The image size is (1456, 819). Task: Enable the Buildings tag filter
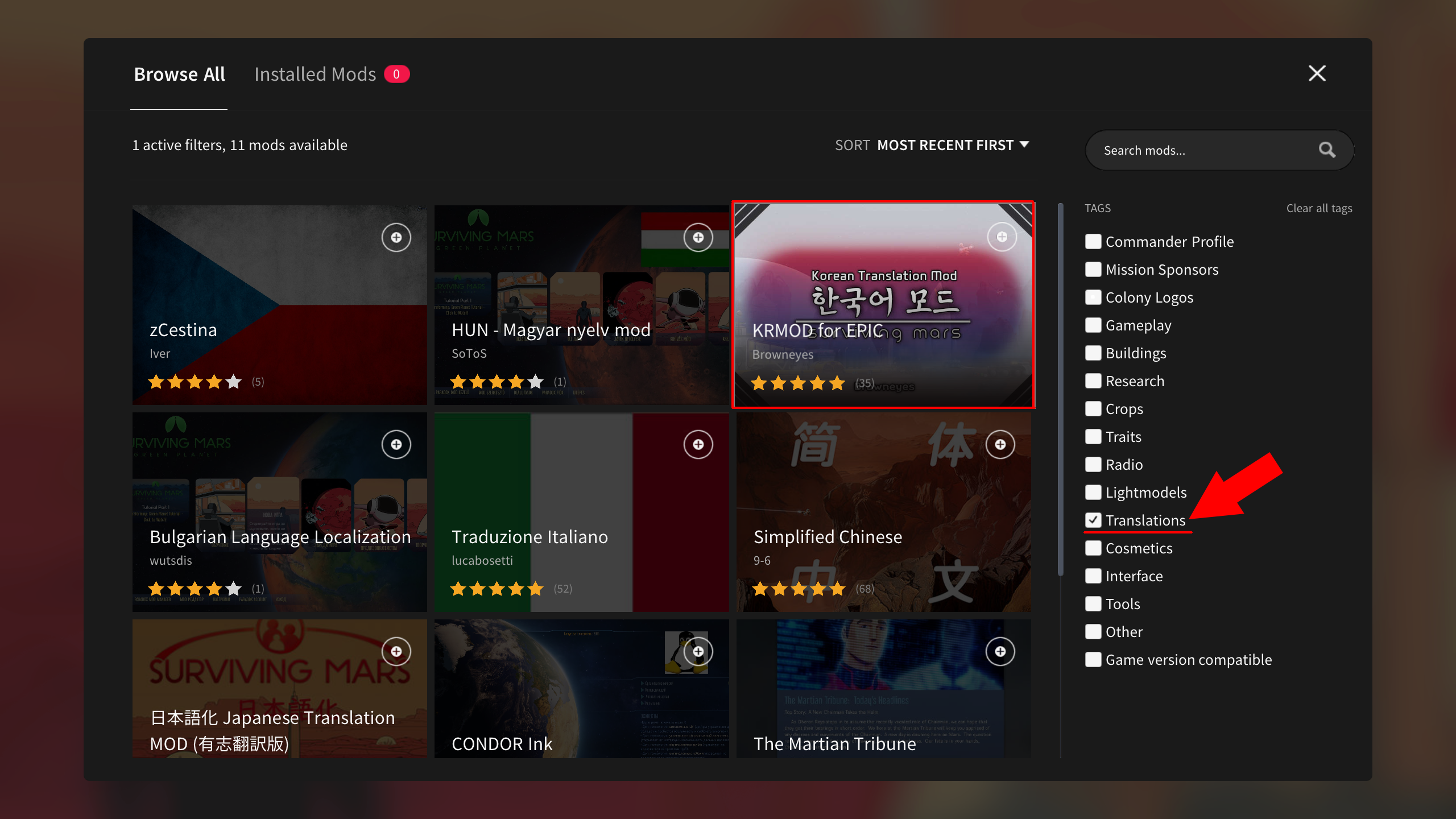pos(1093,353)
